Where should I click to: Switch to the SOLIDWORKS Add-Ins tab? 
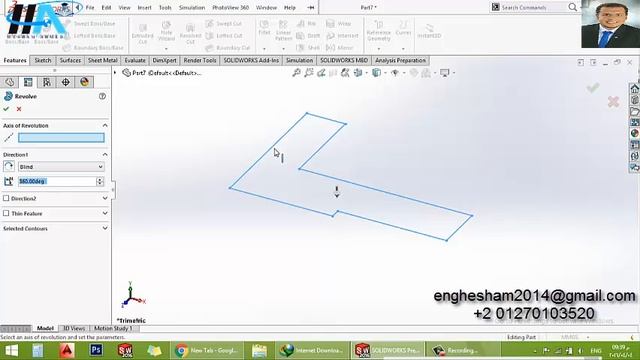coord(251,60)
